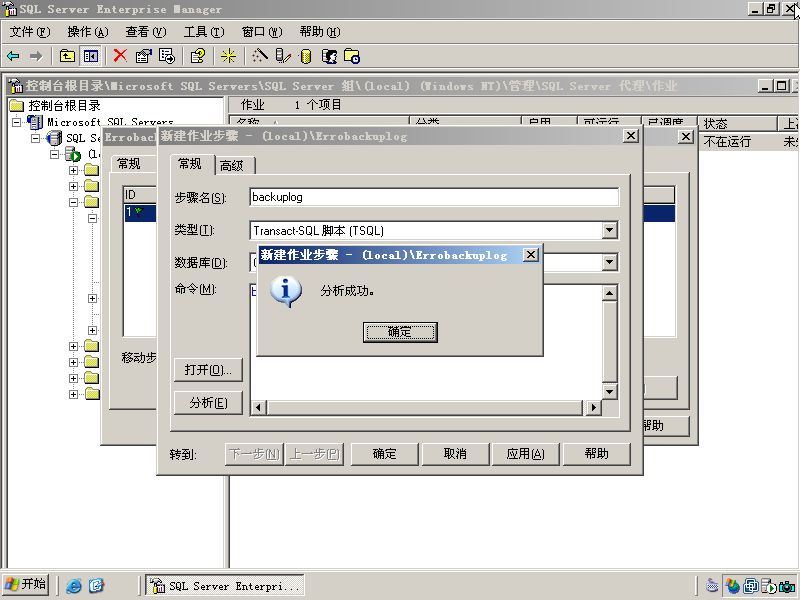Click the keyboard input tray icon
This screenshot has width=800, height=600.
(712, 586)
